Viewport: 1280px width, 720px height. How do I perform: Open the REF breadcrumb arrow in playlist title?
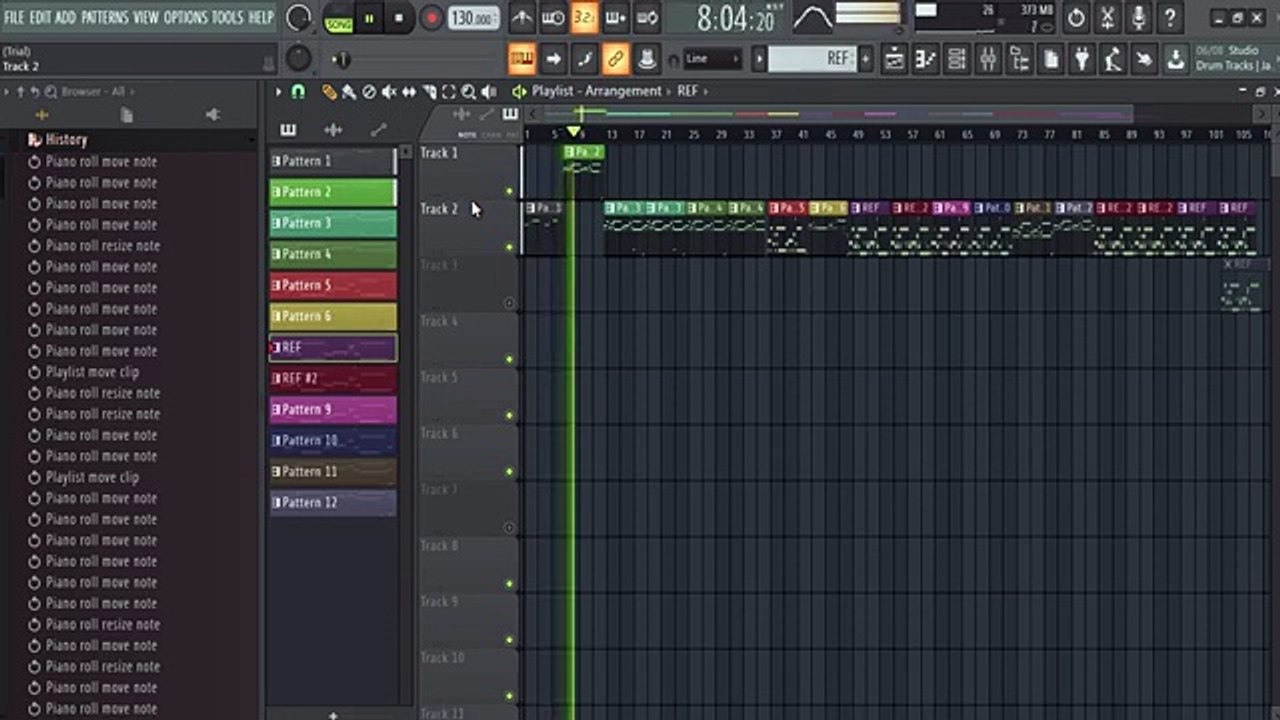pyautogui.click(x=705, y=91)
